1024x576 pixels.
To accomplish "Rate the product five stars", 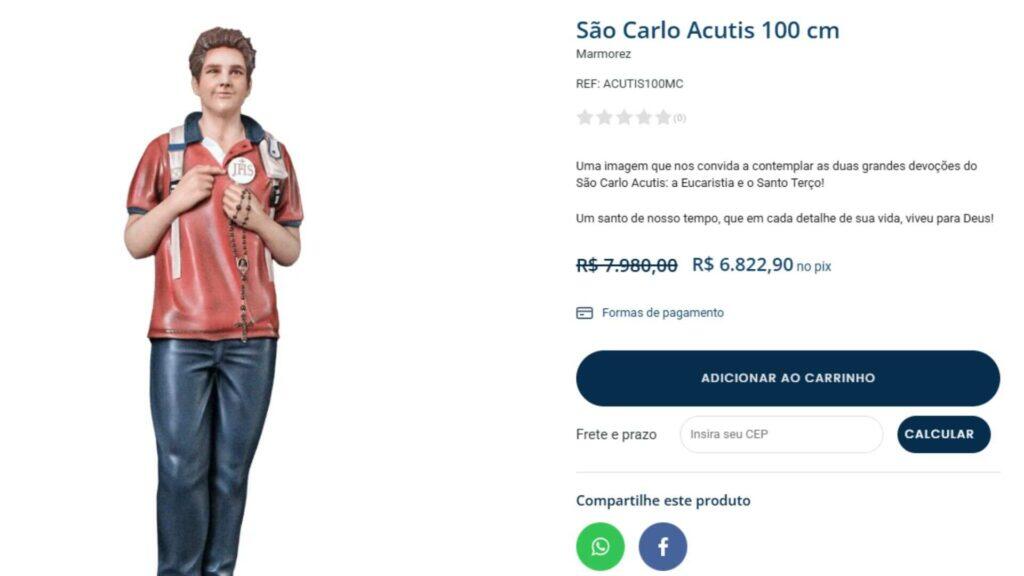I will pos(664,118).
